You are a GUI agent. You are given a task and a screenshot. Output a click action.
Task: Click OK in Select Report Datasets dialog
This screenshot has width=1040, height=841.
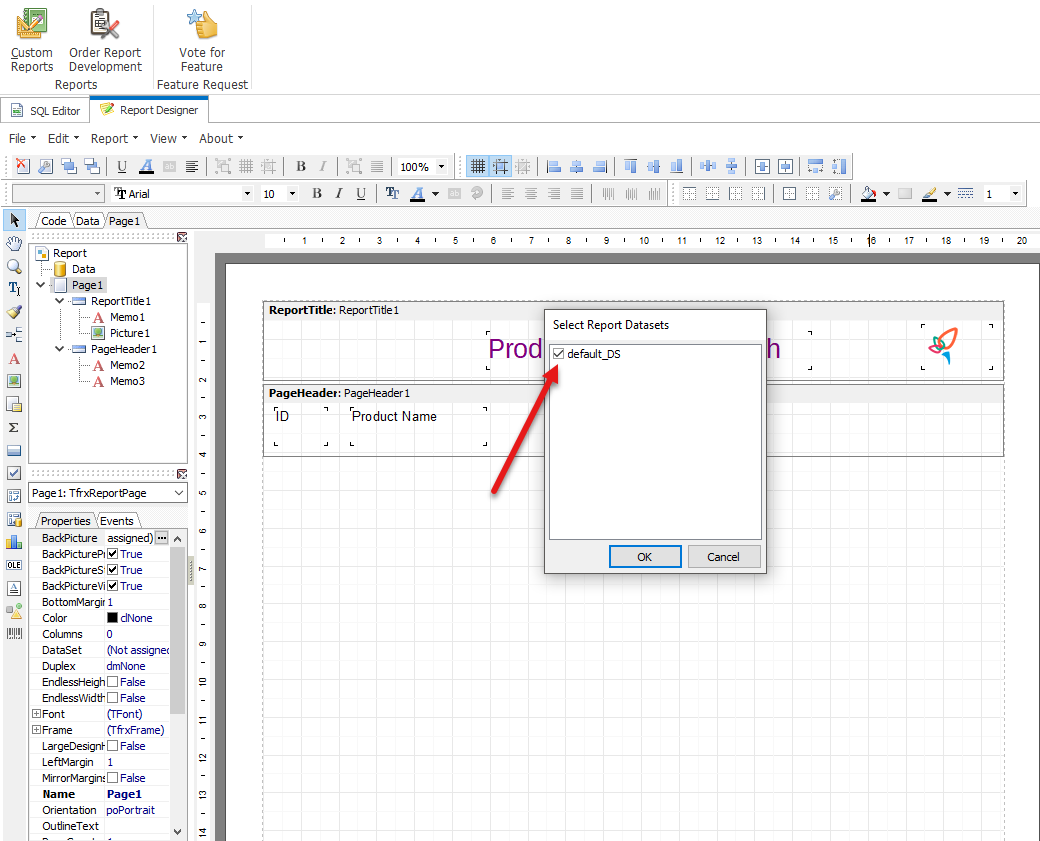coord(645,557)
